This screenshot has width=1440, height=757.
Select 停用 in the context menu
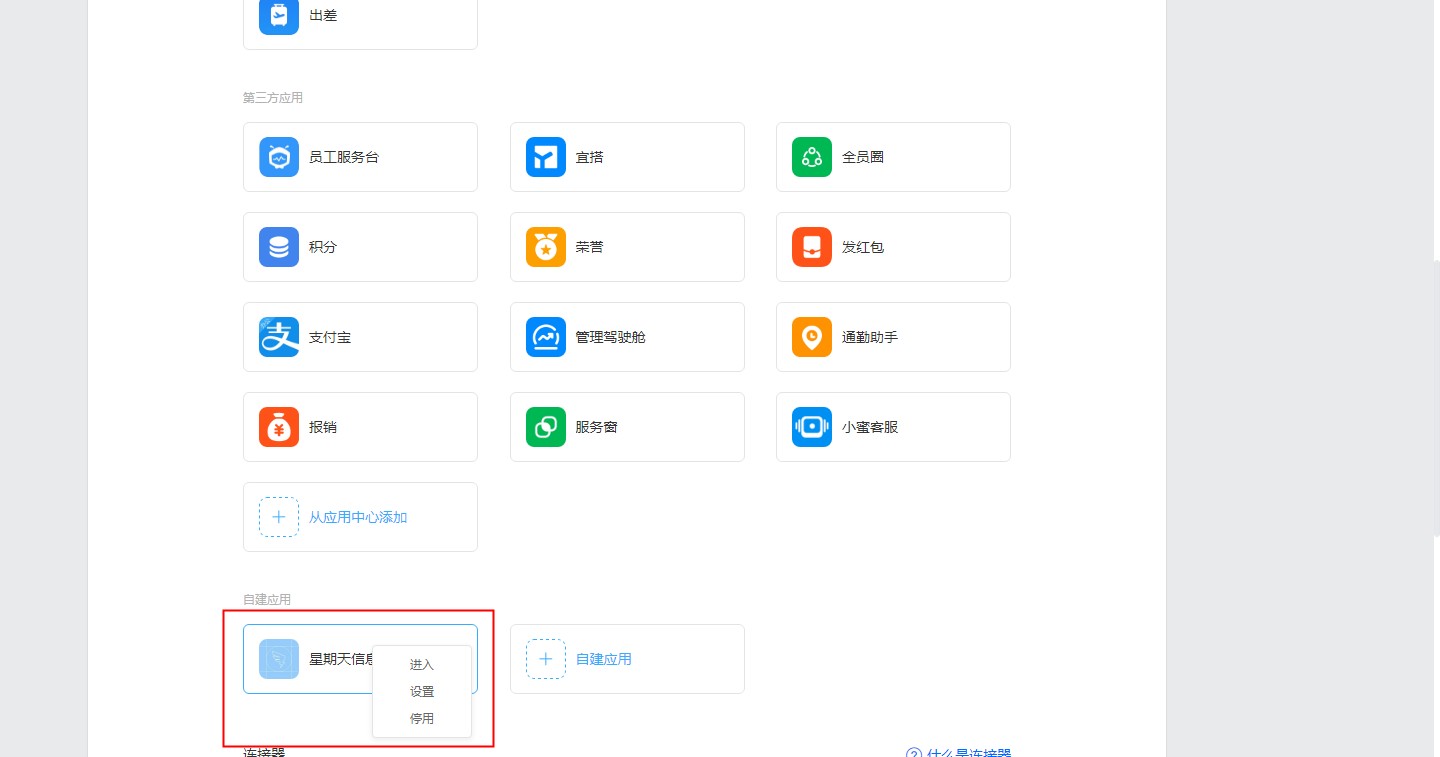pos(422,719)
